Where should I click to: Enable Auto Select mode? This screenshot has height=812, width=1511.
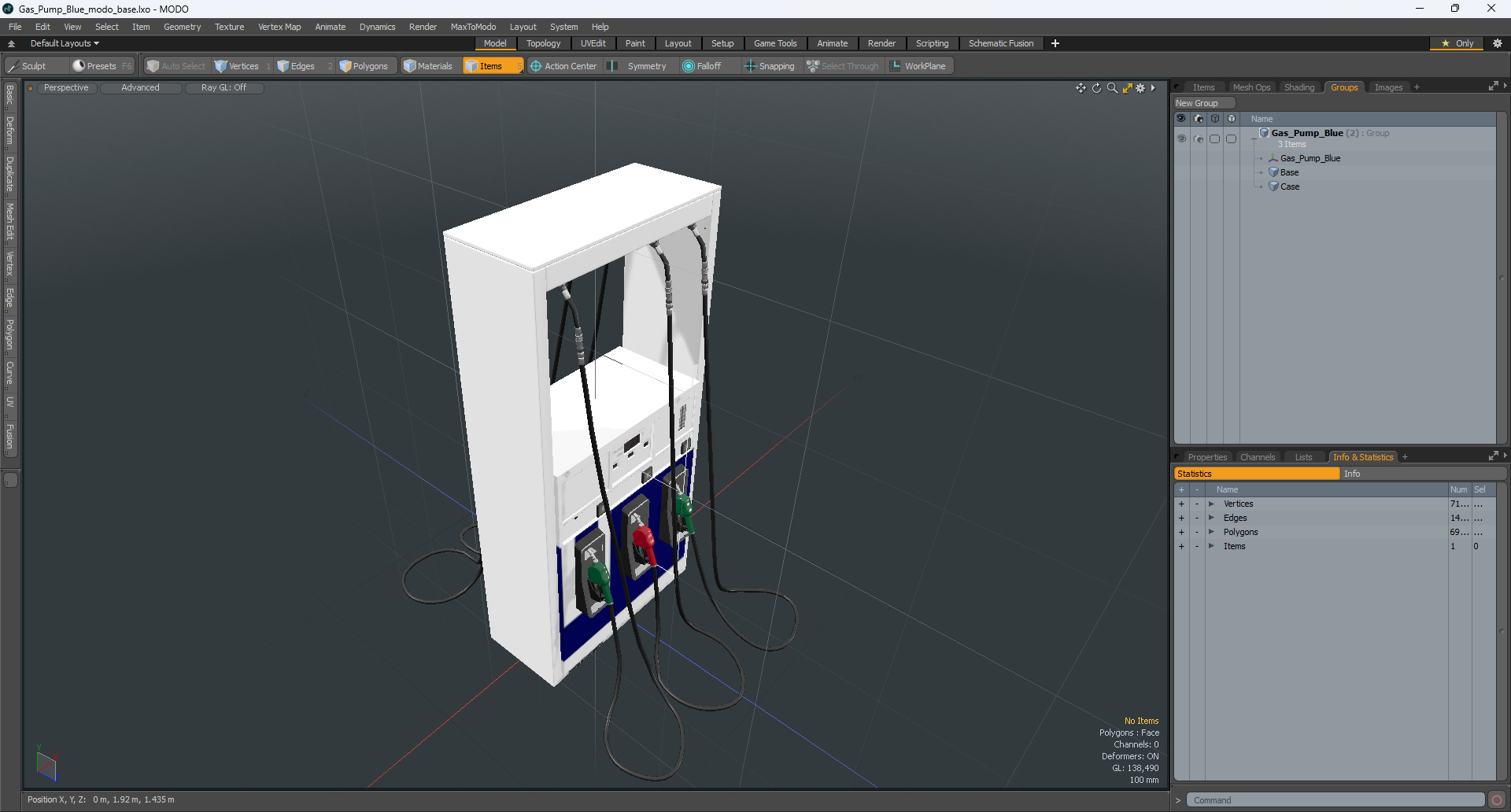pyautogui.click(x=176, y=66)
